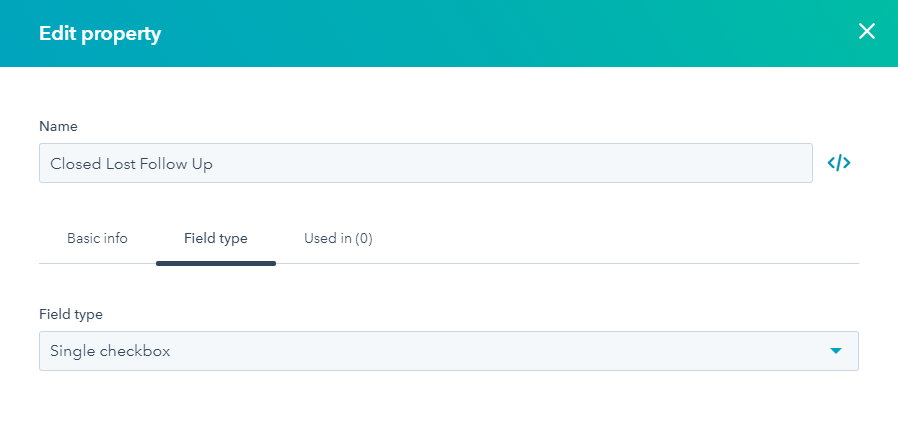Click the Single checkbox selected value
The image size is (898, 442).
(110, 352)
